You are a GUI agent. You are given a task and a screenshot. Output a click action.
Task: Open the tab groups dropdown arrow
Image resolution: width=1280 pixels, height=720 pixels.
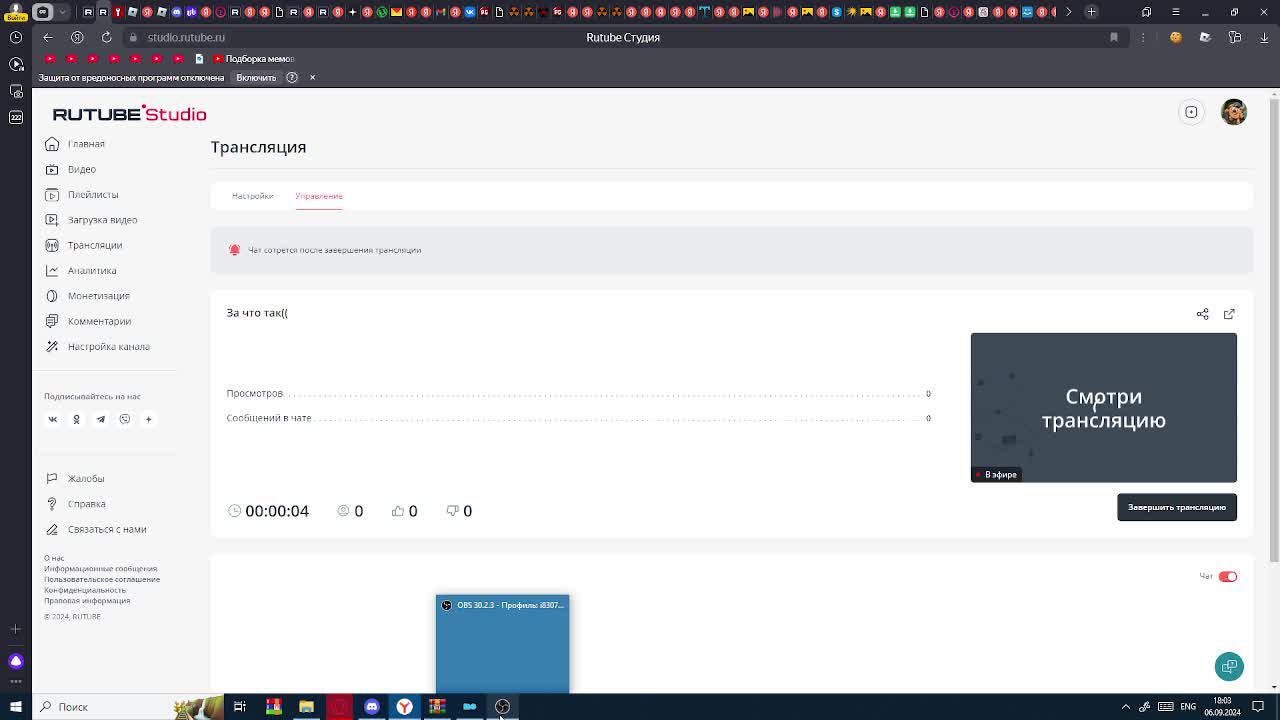click(x=64, y=12)
